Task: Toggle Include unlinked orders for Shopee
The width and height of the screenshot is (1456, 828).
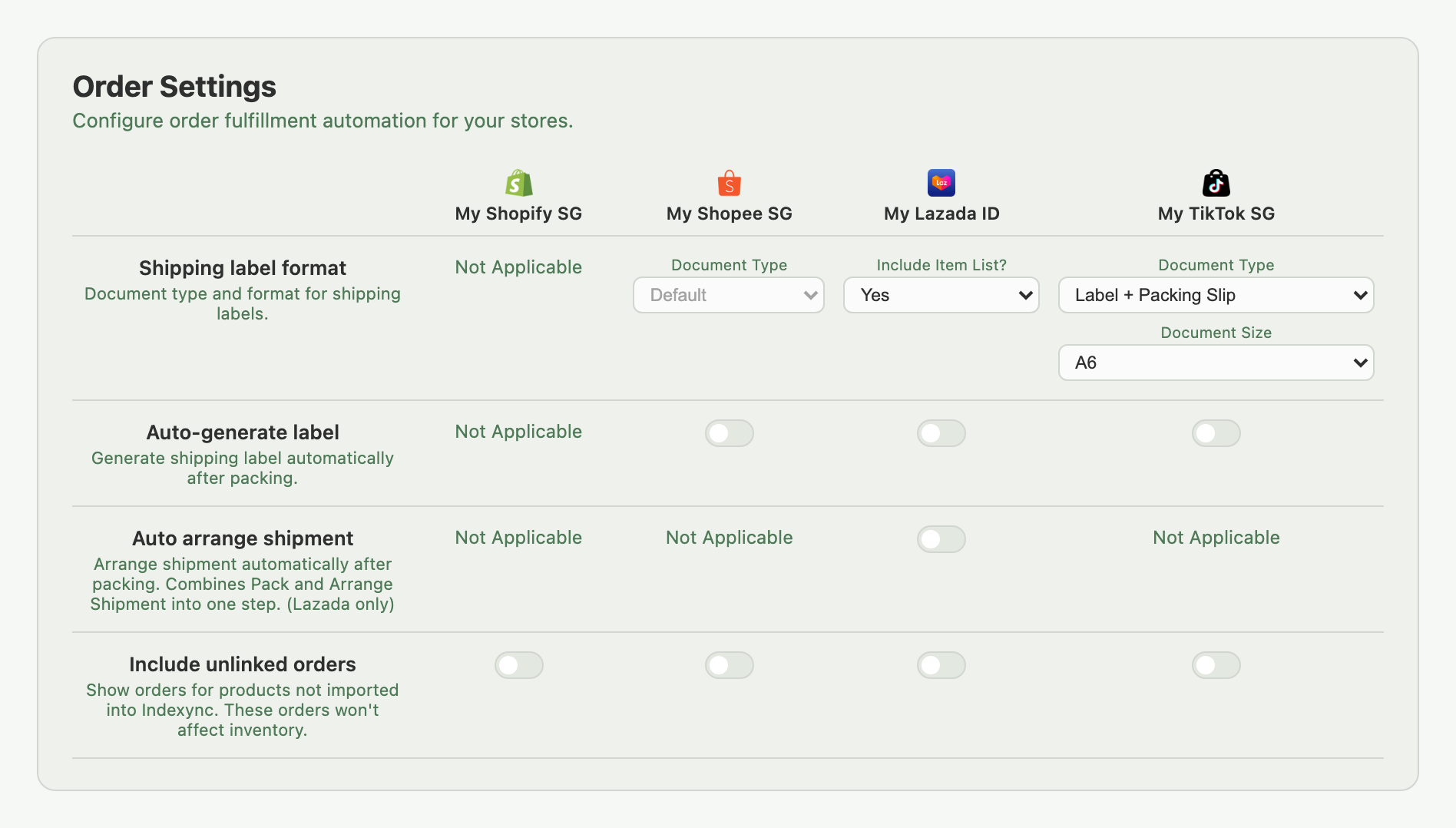Action: [729, 665]
